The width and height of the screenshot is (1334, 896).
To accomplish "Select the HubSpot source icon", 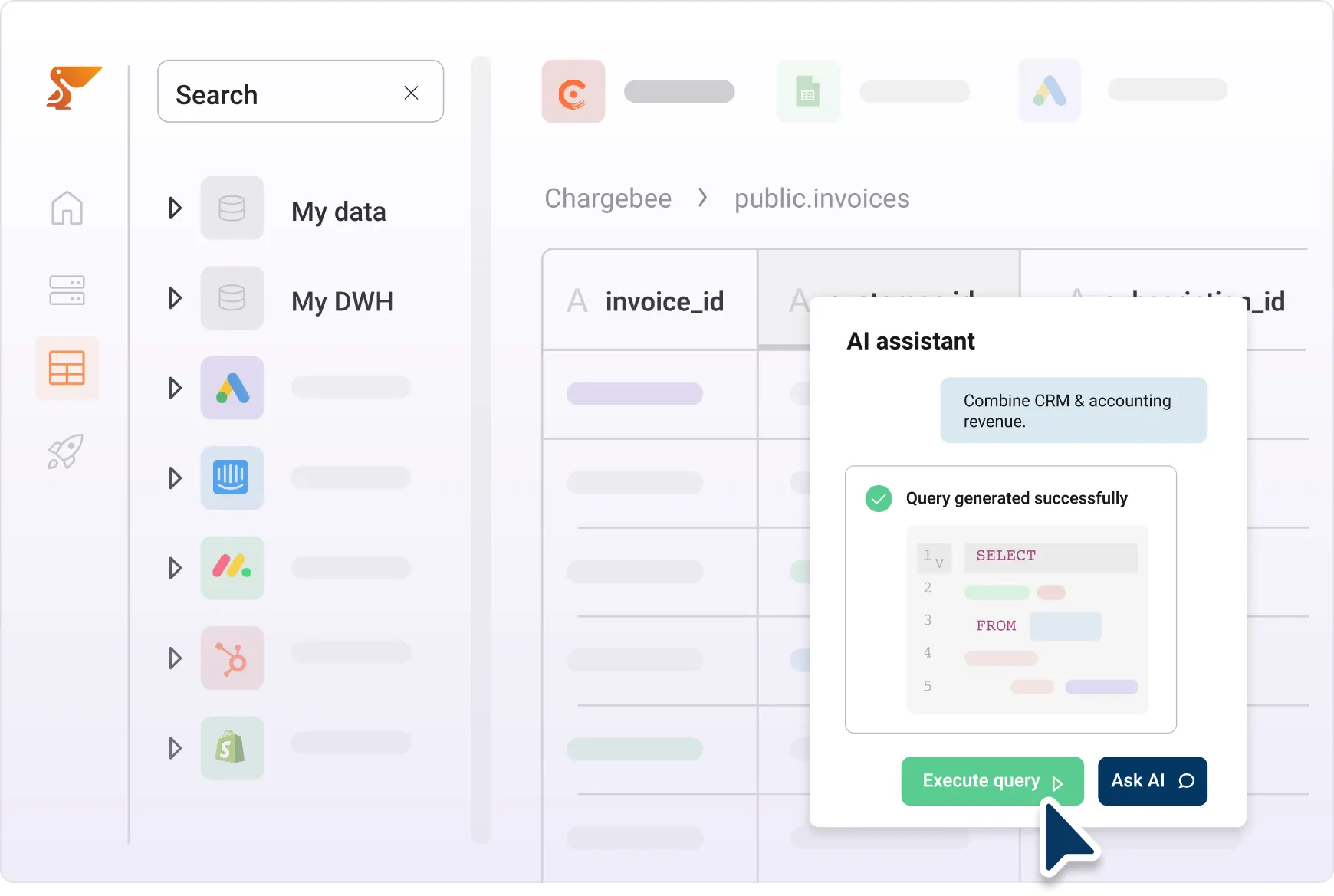I will (232, 658).
